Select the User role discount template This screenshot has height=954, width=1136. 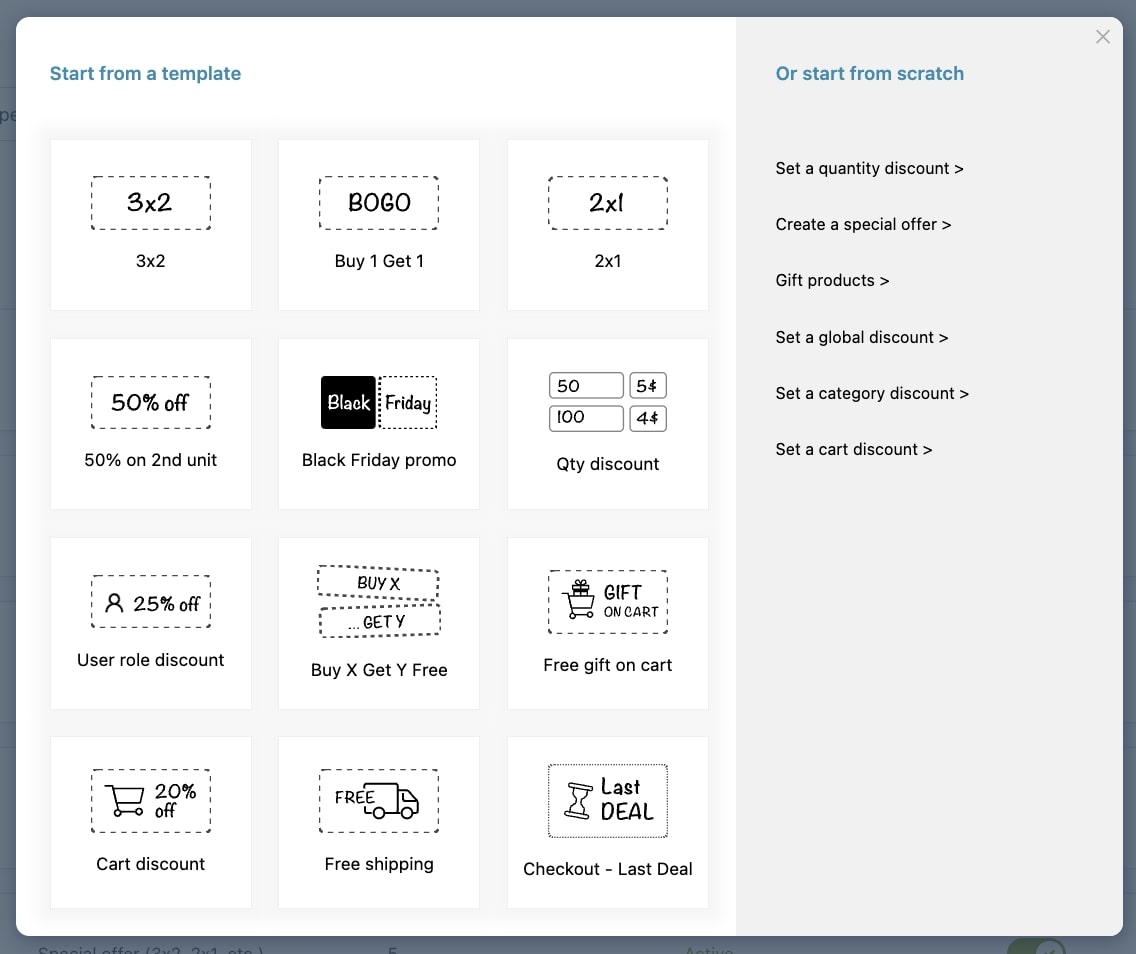click(150, 622)
